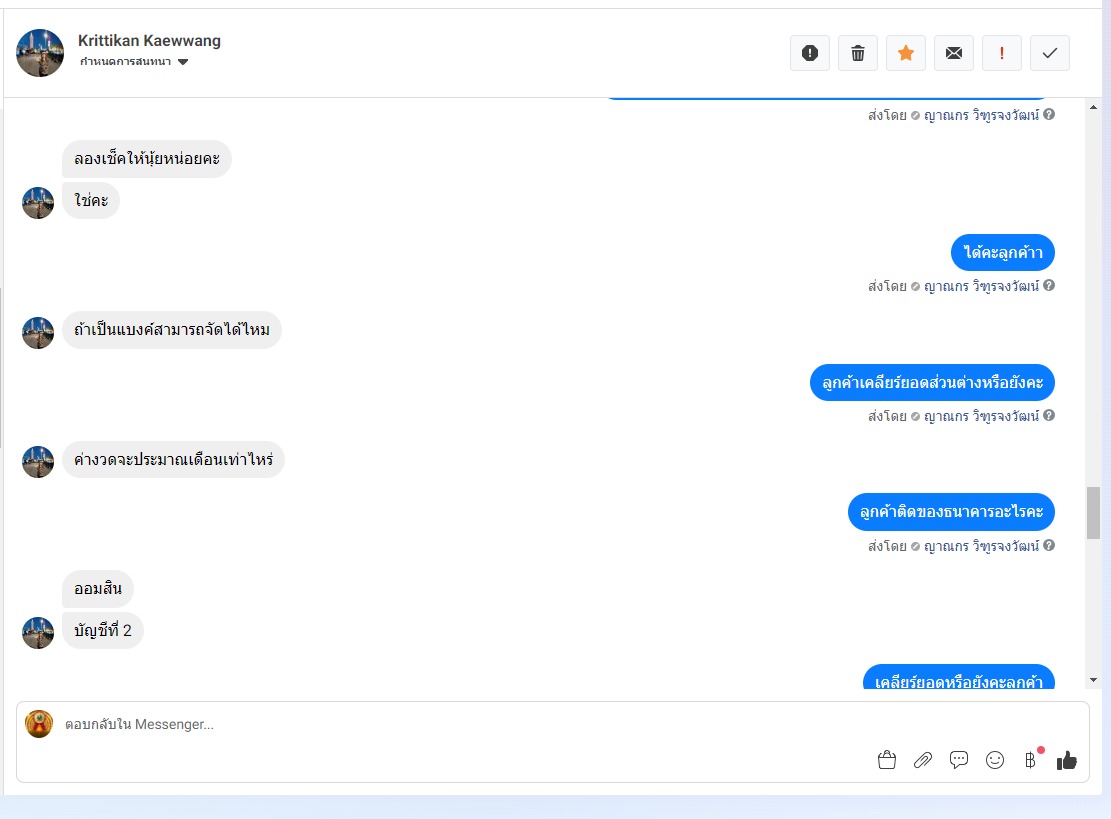Mark conversation unread with envelope icon

point(954,53)
